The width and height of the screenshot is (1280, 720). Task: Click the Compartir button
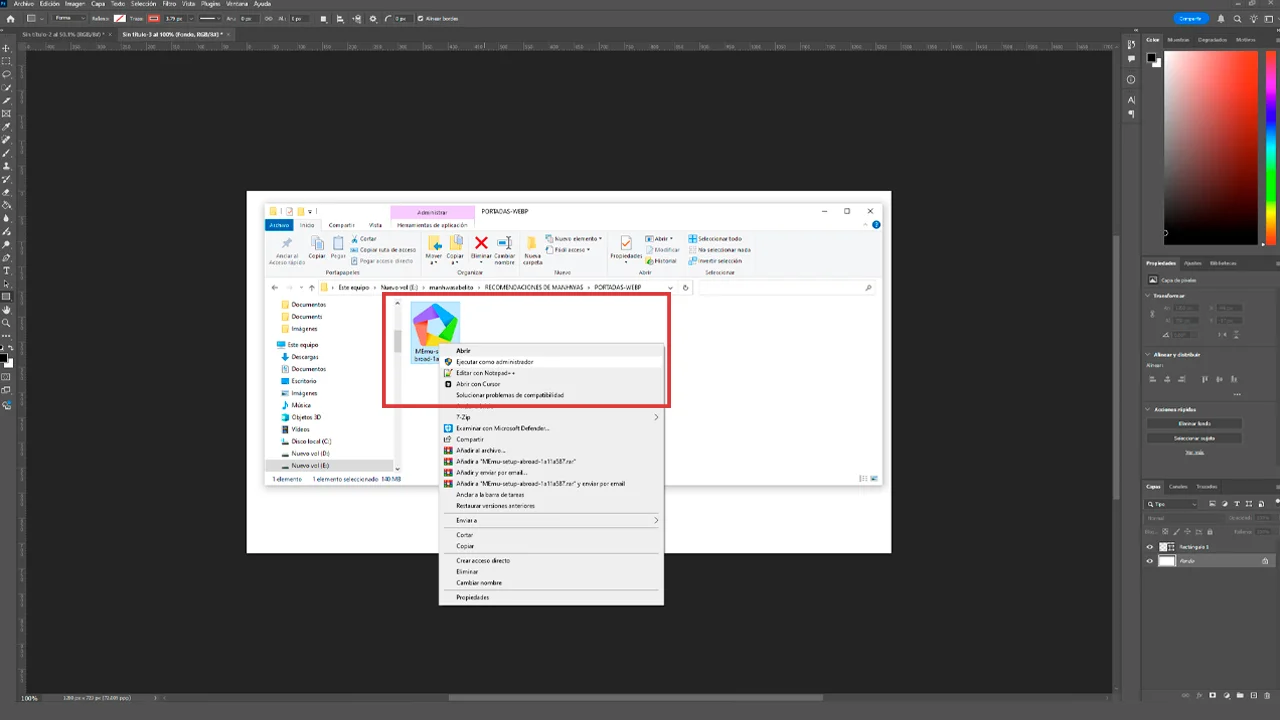[x=1190, y=18]
